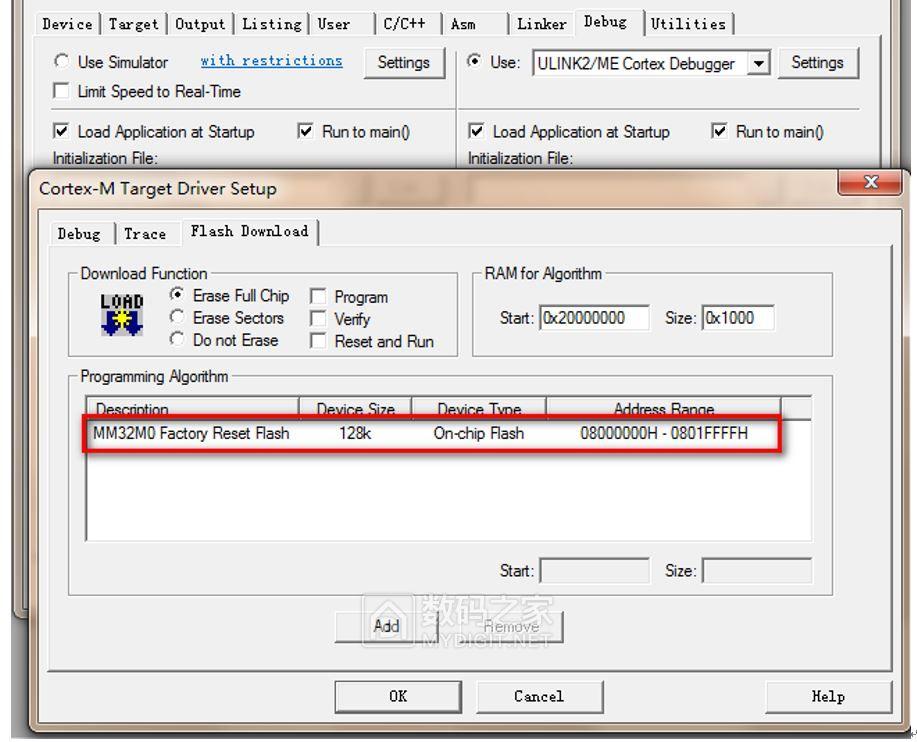Toggle simulator Run to main() checkbox
917x742 pixels.
[x=305, y=131]
